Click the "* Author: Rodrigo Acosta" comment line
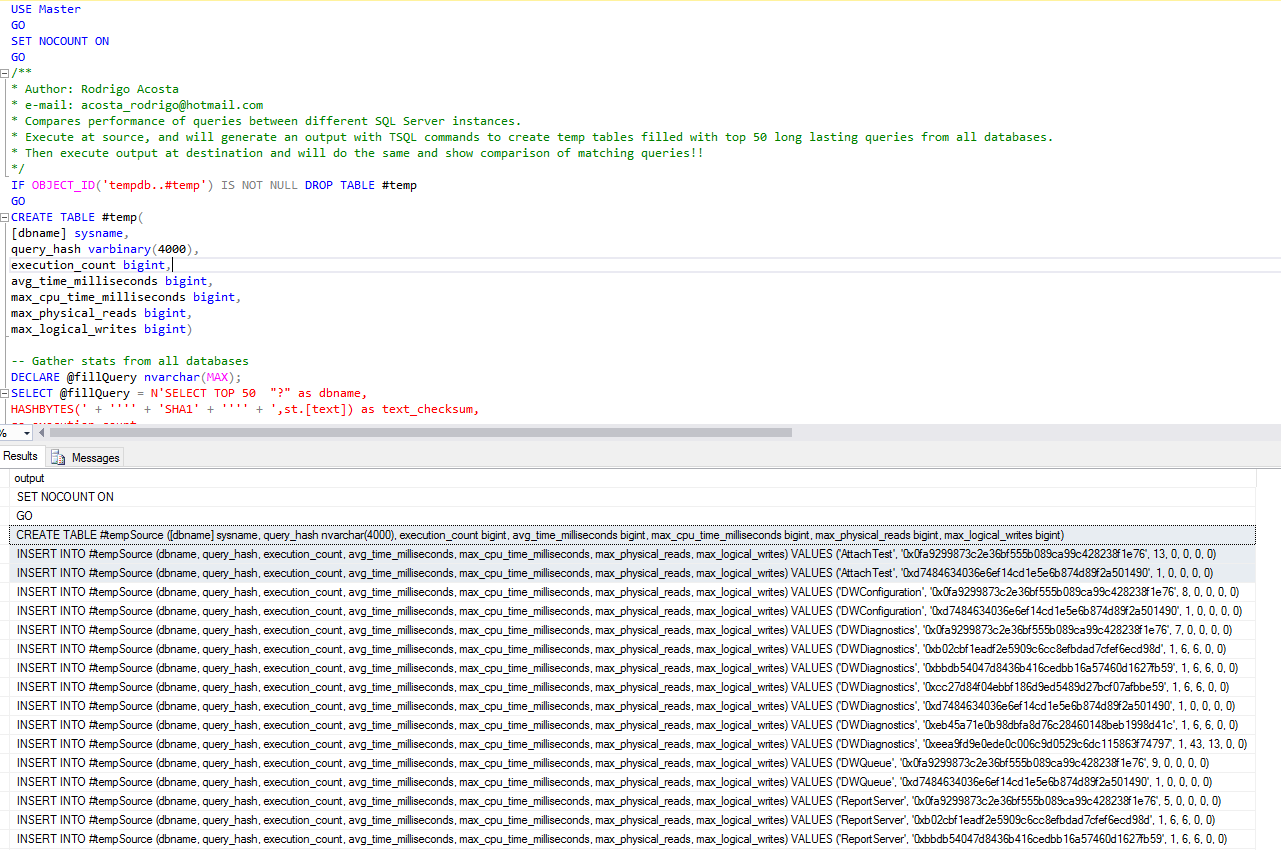The height and width of the screenshot is (850, 1281). coord(95,89)
